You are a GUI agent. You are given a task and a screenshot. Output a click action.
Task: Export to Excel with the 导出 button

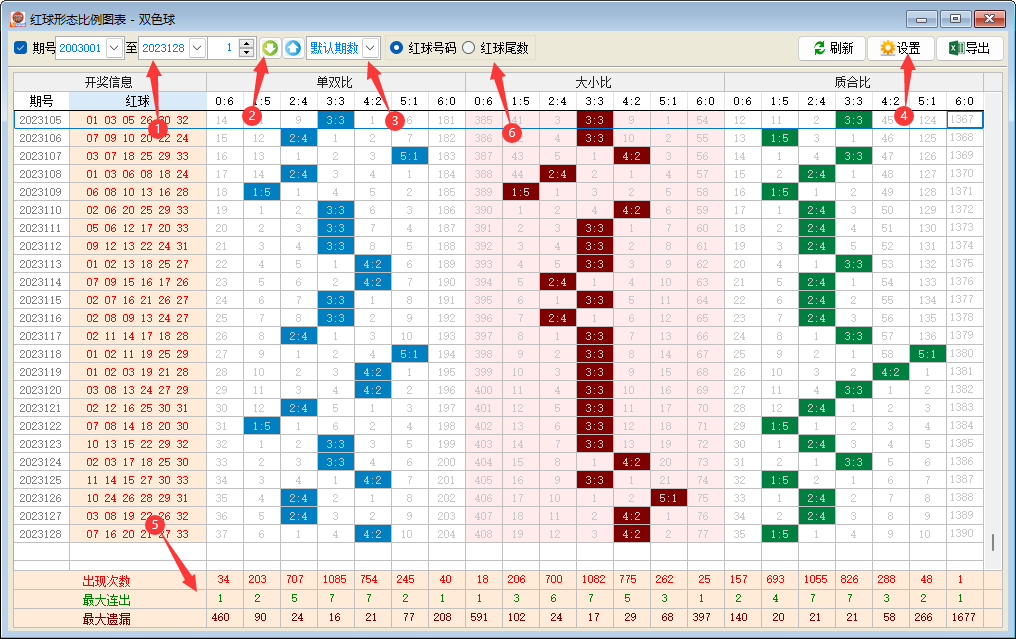point(969,48)
